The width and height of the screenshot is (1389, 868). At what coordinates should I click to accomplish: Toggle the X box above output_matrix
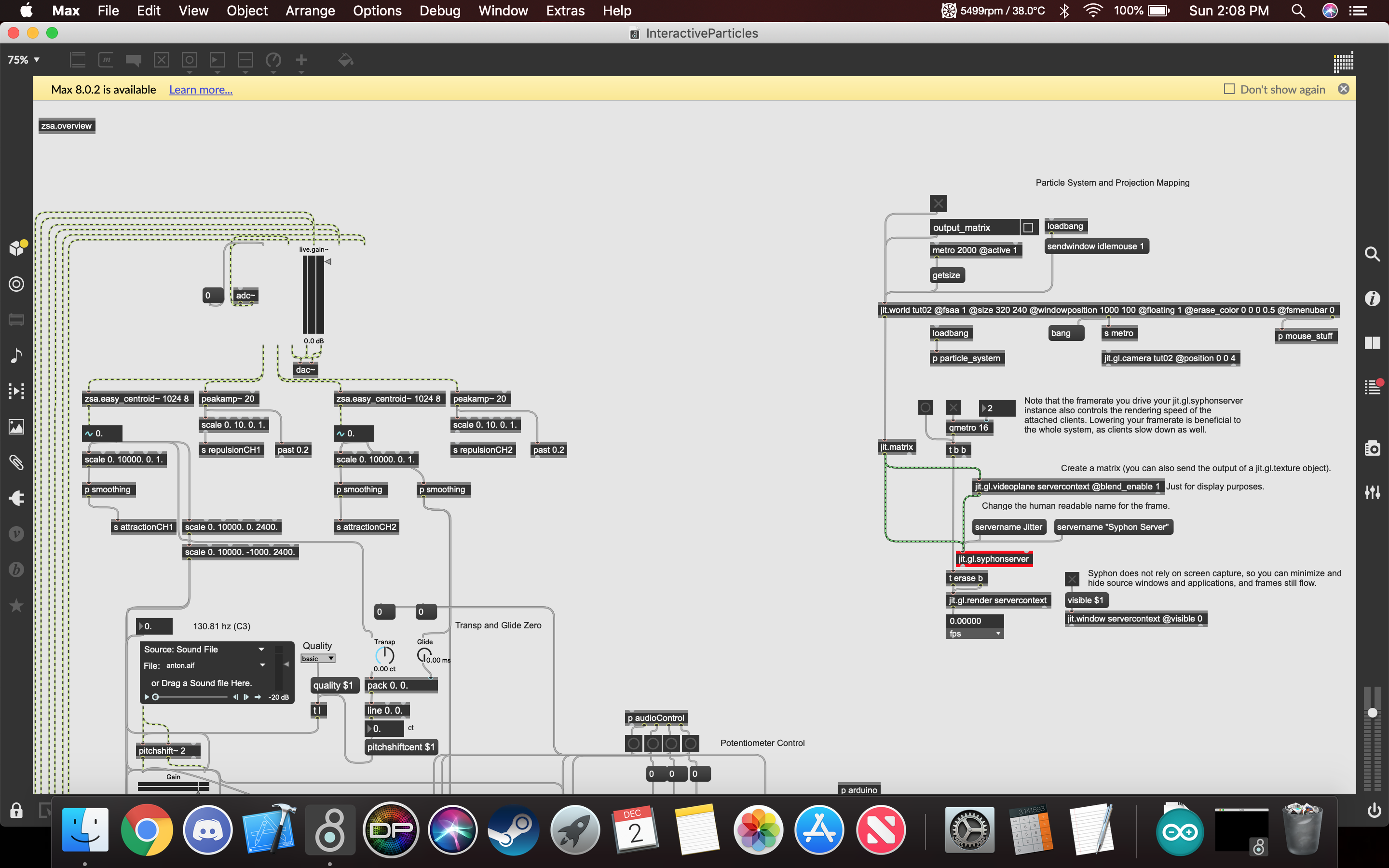click(939, 203)
